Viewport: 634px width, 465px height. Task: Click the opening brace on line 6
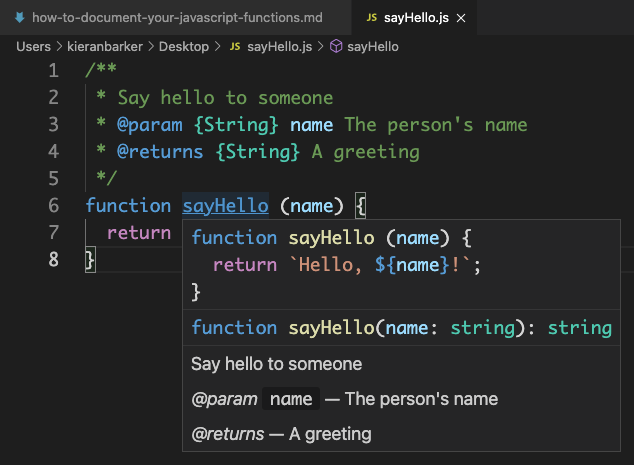pos(361,205)
